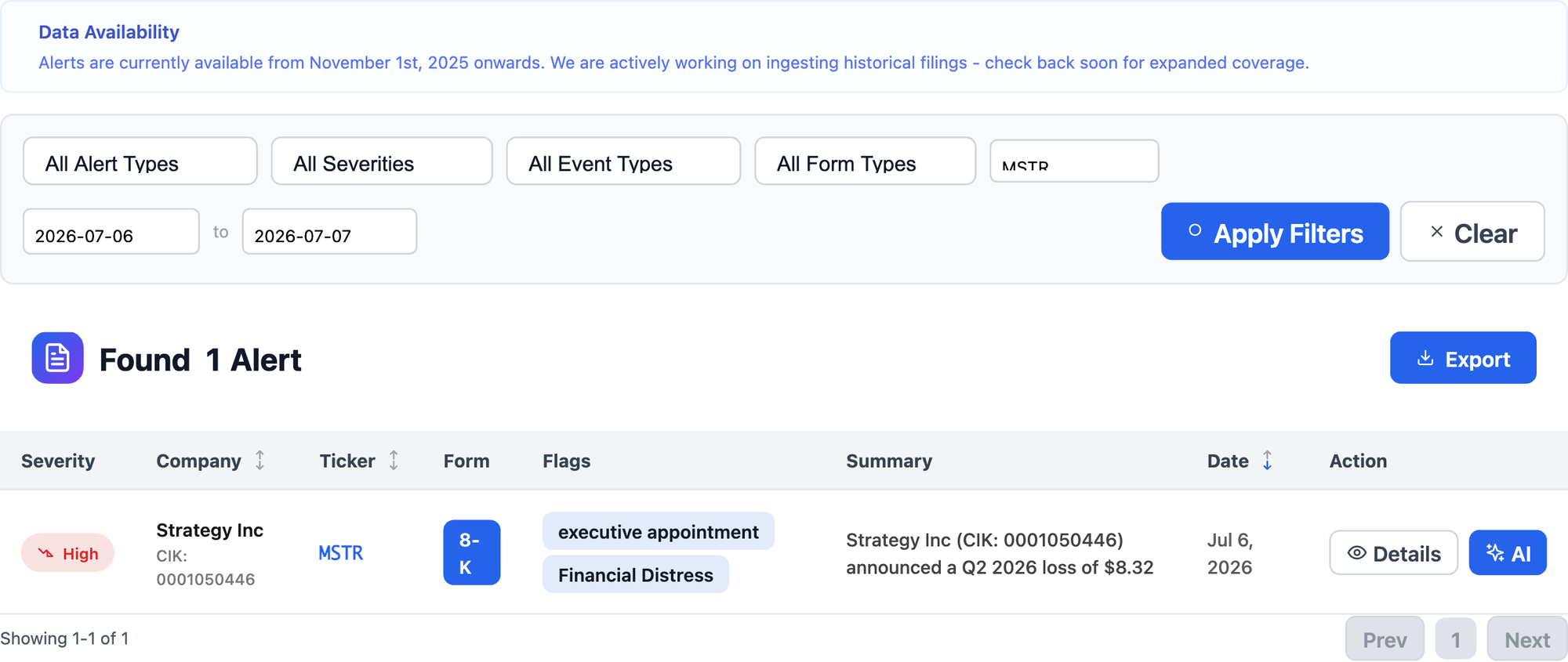Click the Next pagination button
1568x662 pixels.
[1527, 639]
